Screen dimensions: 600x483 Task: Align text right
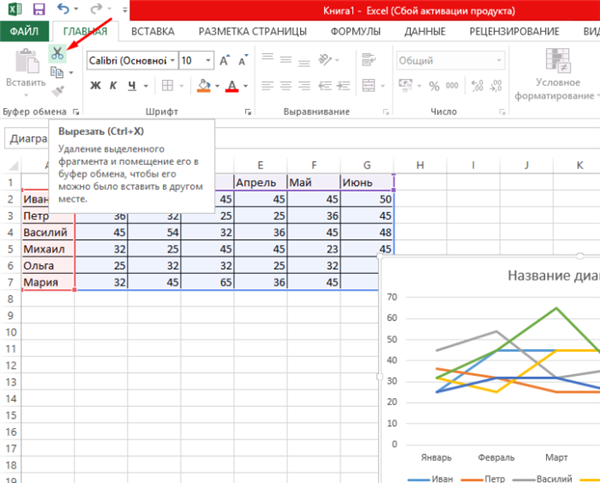(x=304, y=86)
